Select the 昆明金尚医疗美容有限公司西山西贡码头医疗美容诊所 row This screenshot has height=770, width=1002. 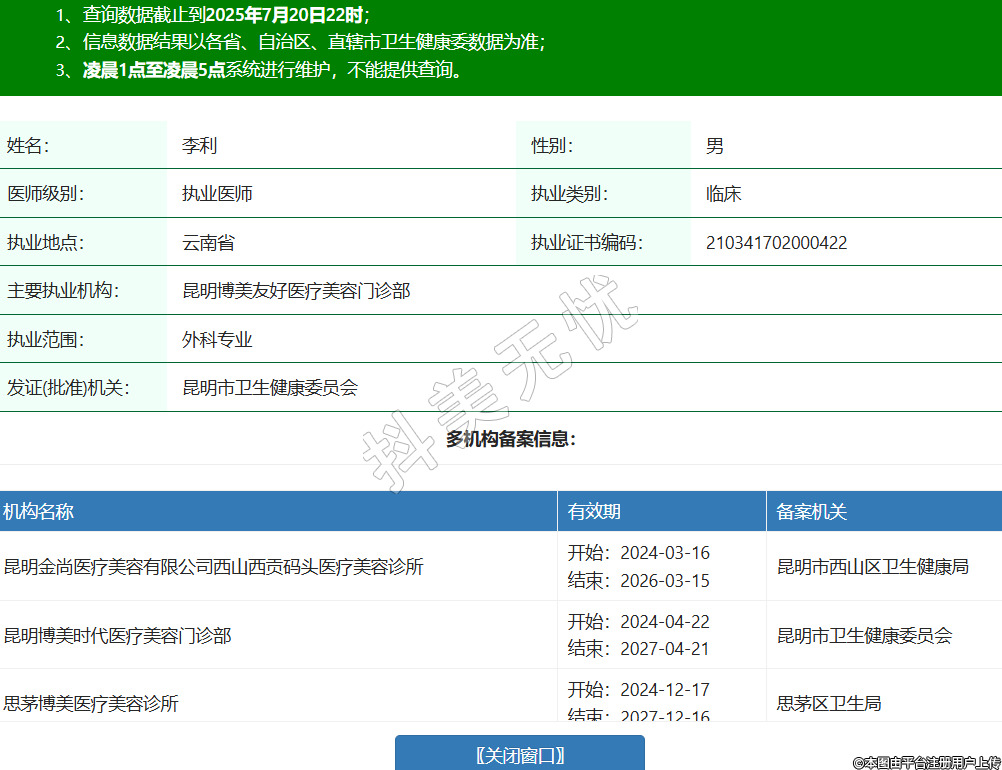click(x=214, y=567)
